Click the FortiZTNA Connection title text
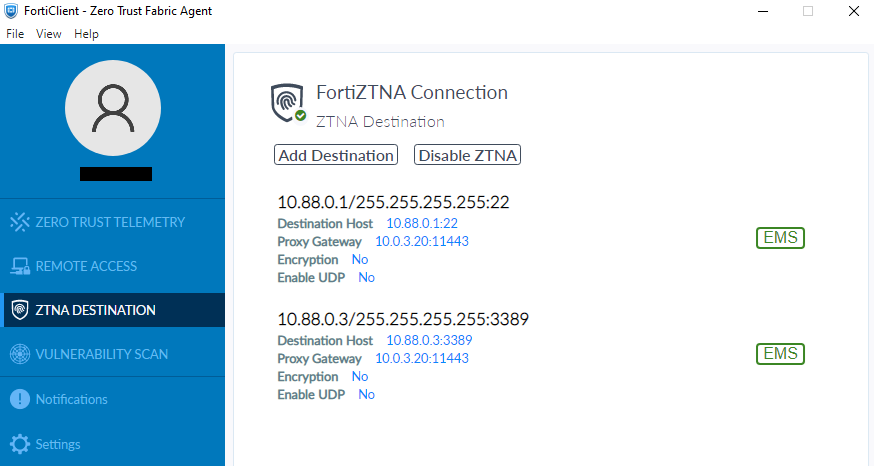Image resolution: width=874 pixels, height=466 pixels. point(412,93)
